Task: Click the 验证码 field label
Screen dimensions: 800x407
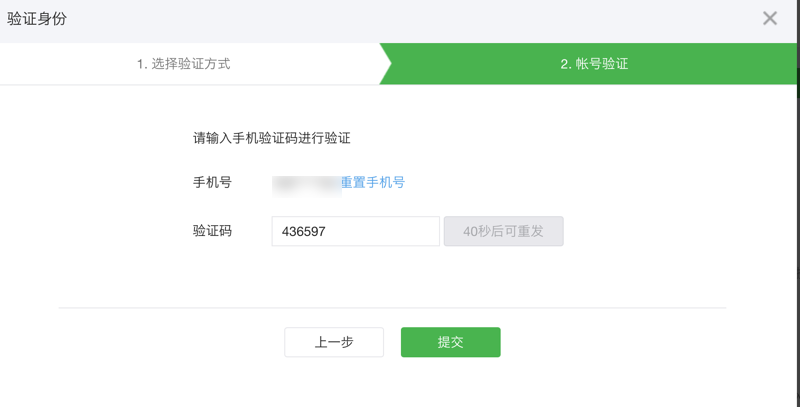Action: [212, 231]
